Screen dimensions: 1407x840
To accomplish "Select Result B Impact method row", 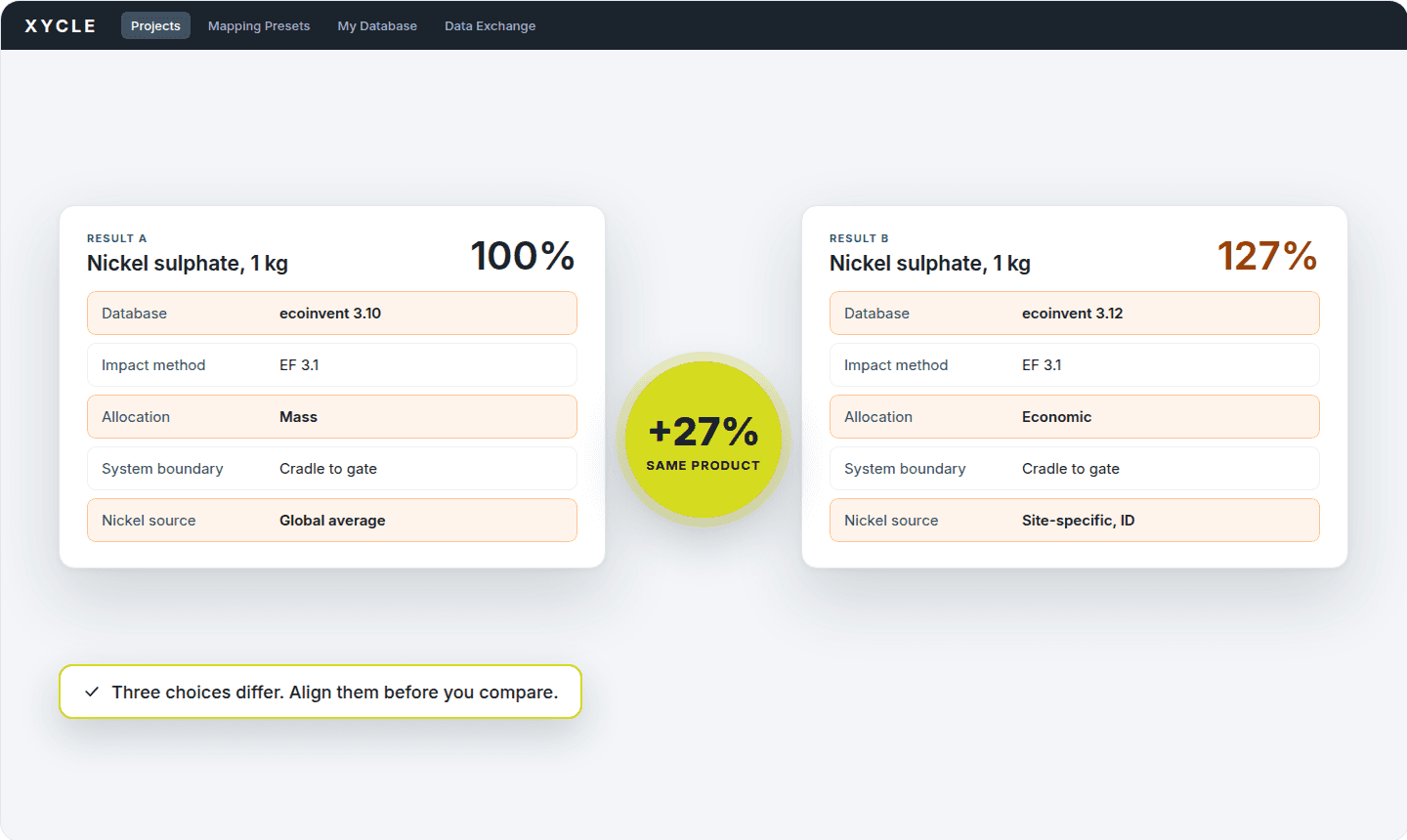I will click(x=1075, y=365).
